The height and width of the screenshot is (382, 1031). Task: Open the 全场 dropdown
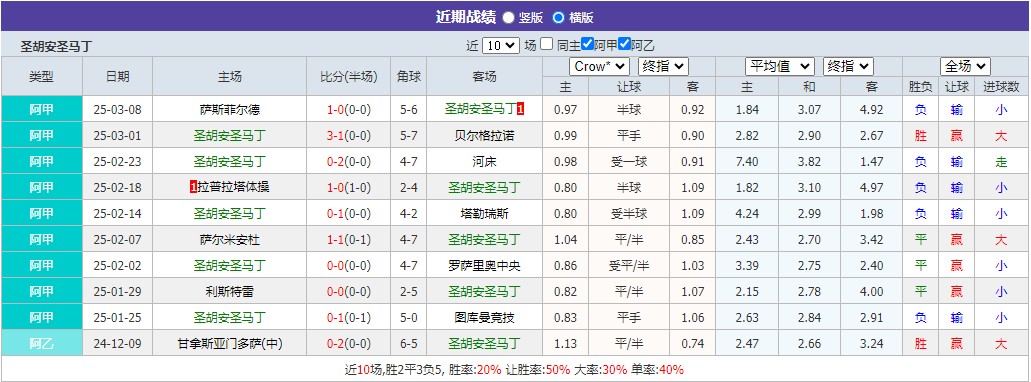pos(965,66)
